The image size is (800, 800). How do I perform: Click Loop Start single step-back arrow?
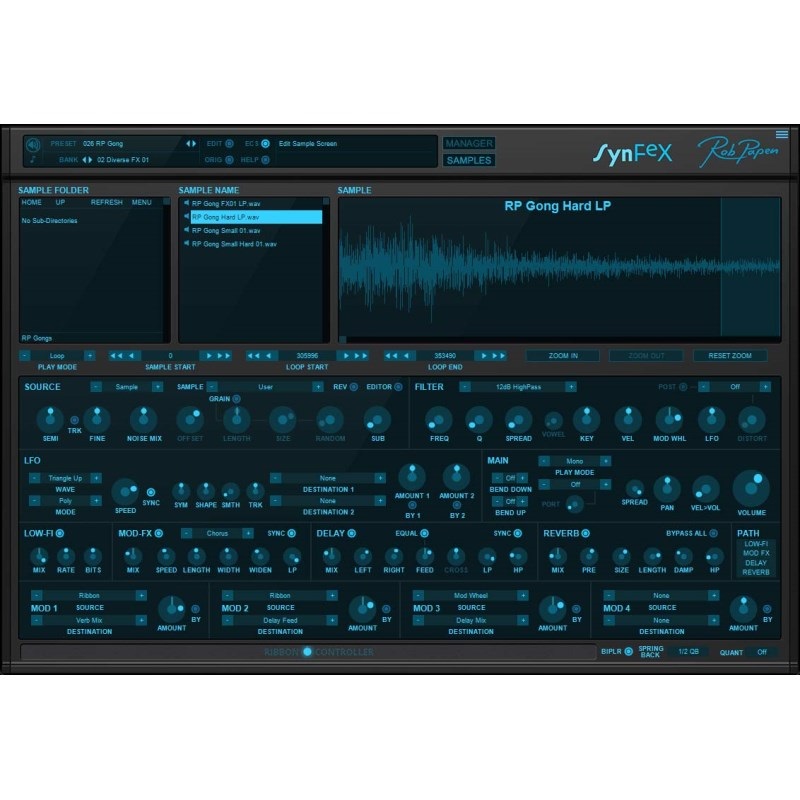coord(269,356)
